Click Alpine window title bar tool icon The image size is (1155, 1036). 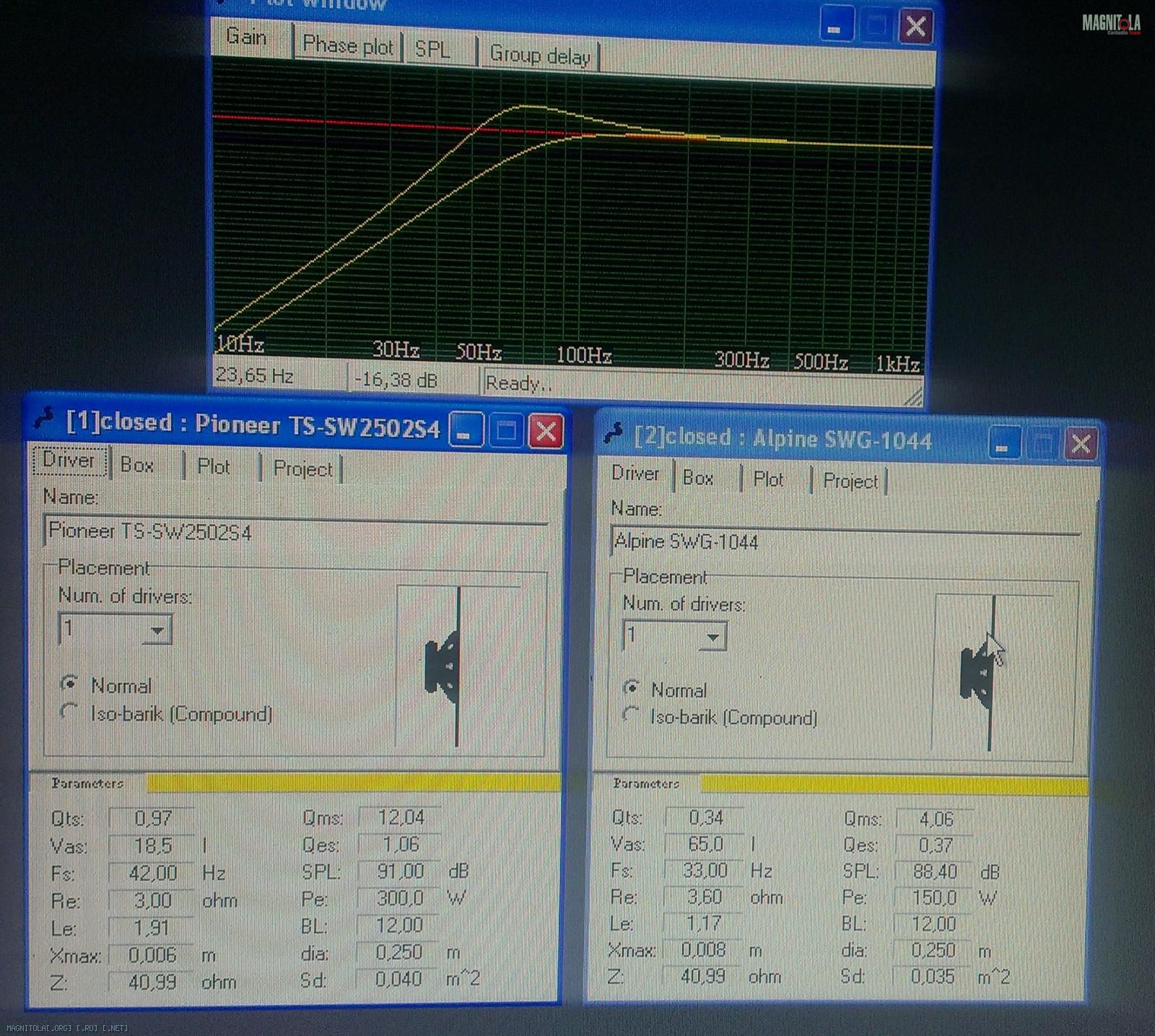coord(614,432)
